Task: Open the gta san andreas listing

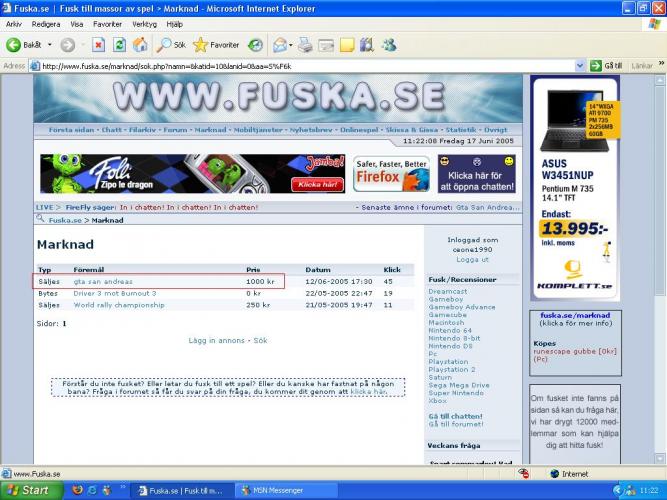Action: (103, 282)
